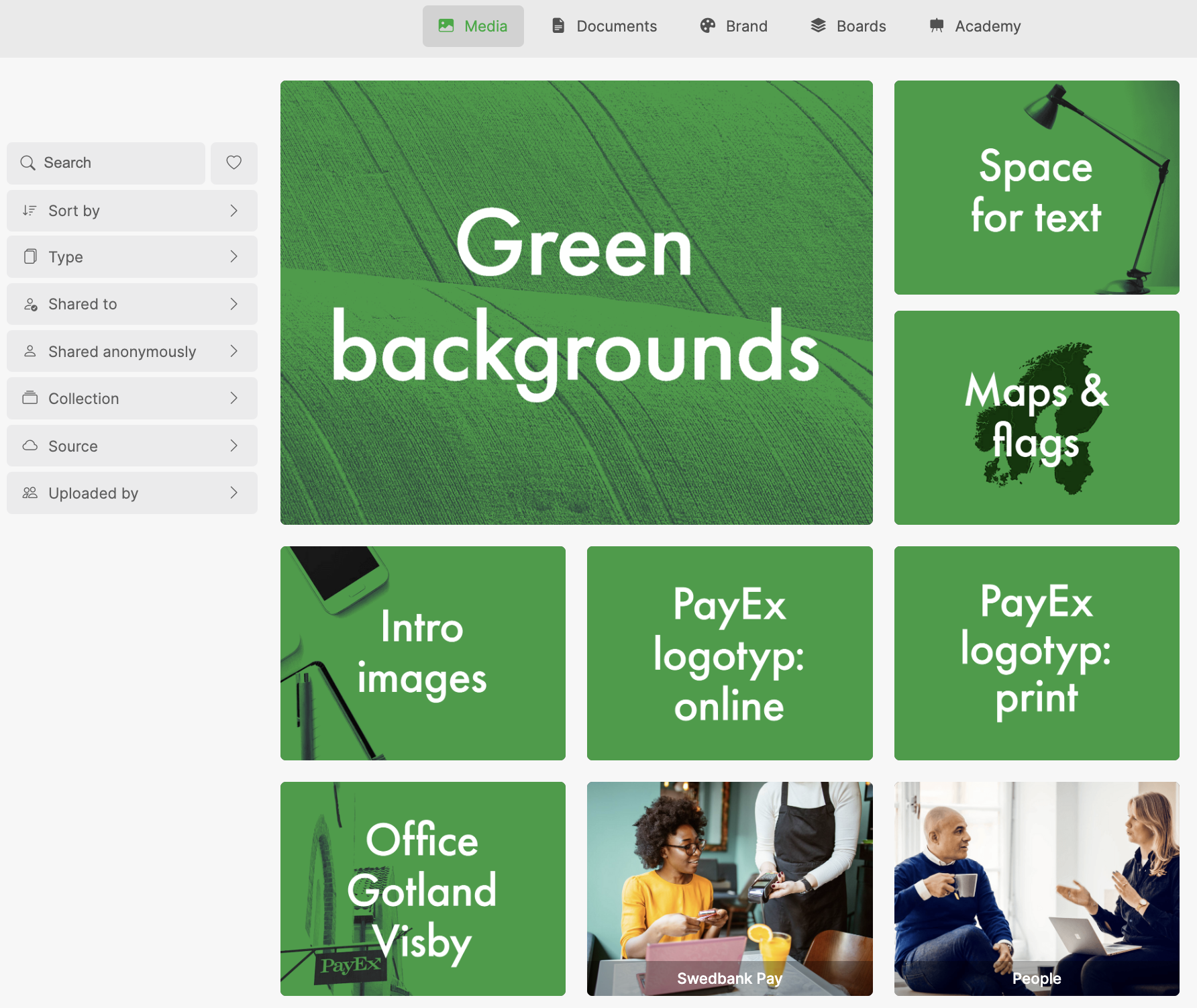The height and width of the screenshot is (1008, 1197).
Task: Click the Academy easel icon
Action: click(x=937, y=26)
